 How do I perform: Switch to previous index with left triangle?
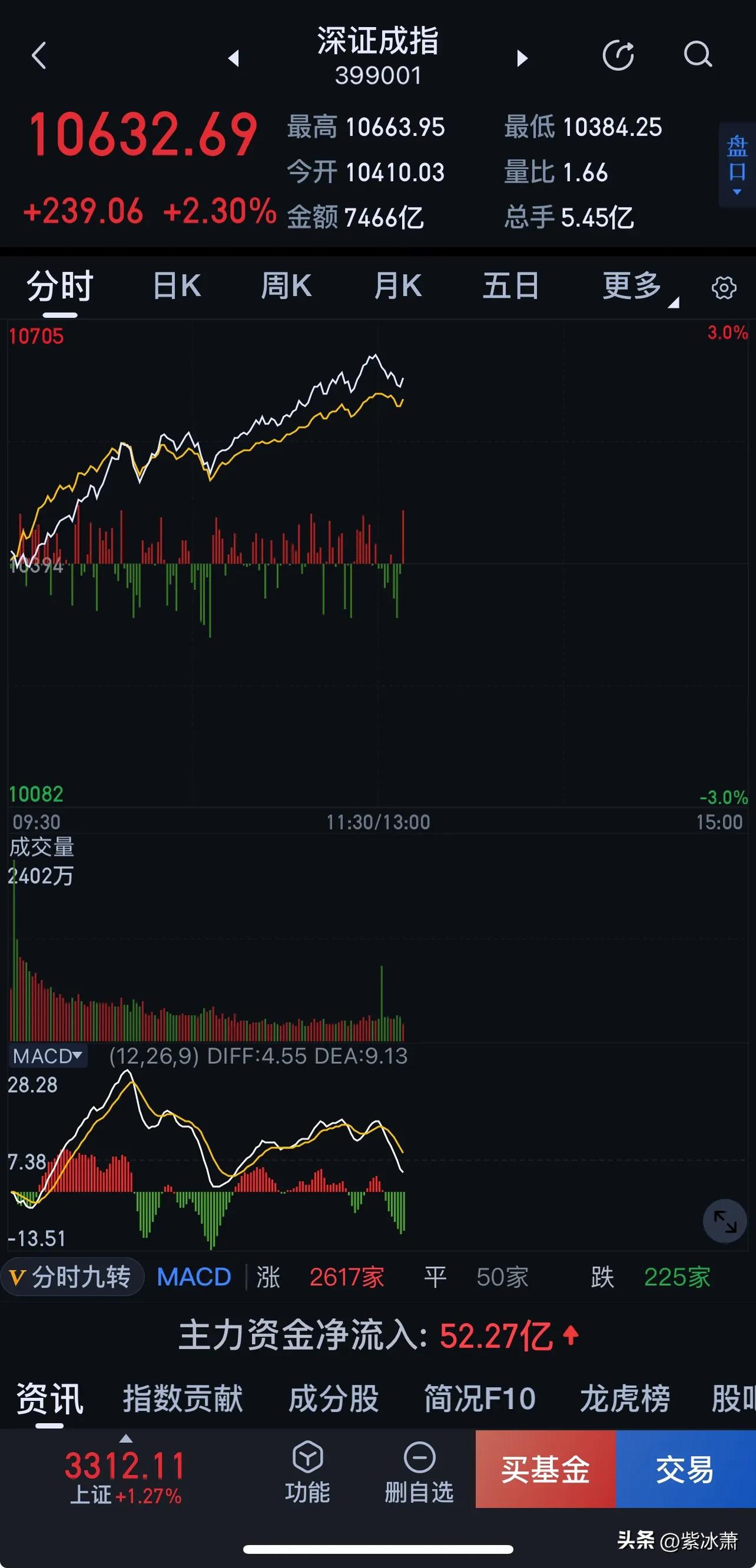tap(233, 58)
